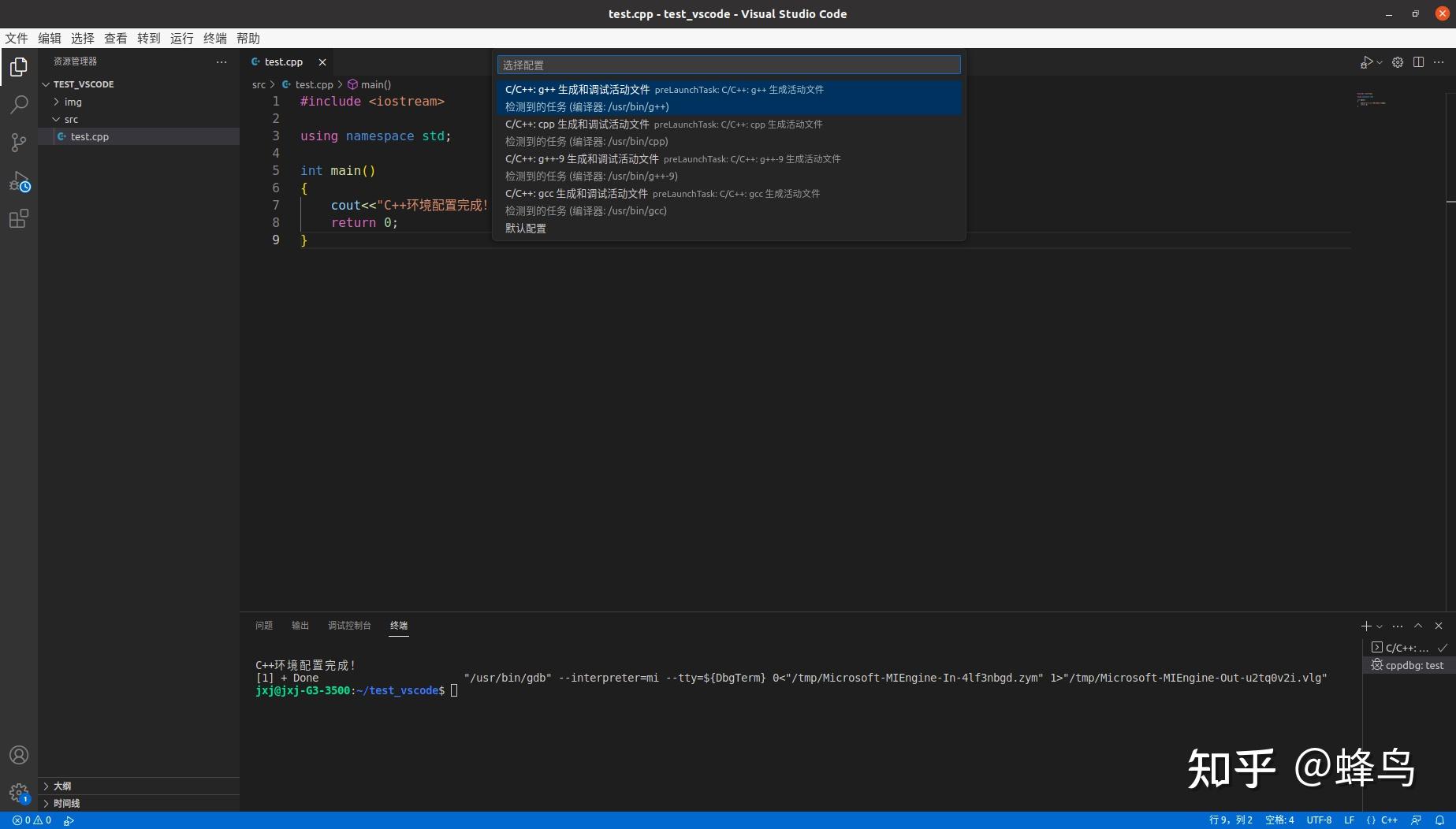The height and width of the screenshot is (829, 1456).
Task: Click UTF-8 encoding in the status bar
Action: click(1319, 820)
